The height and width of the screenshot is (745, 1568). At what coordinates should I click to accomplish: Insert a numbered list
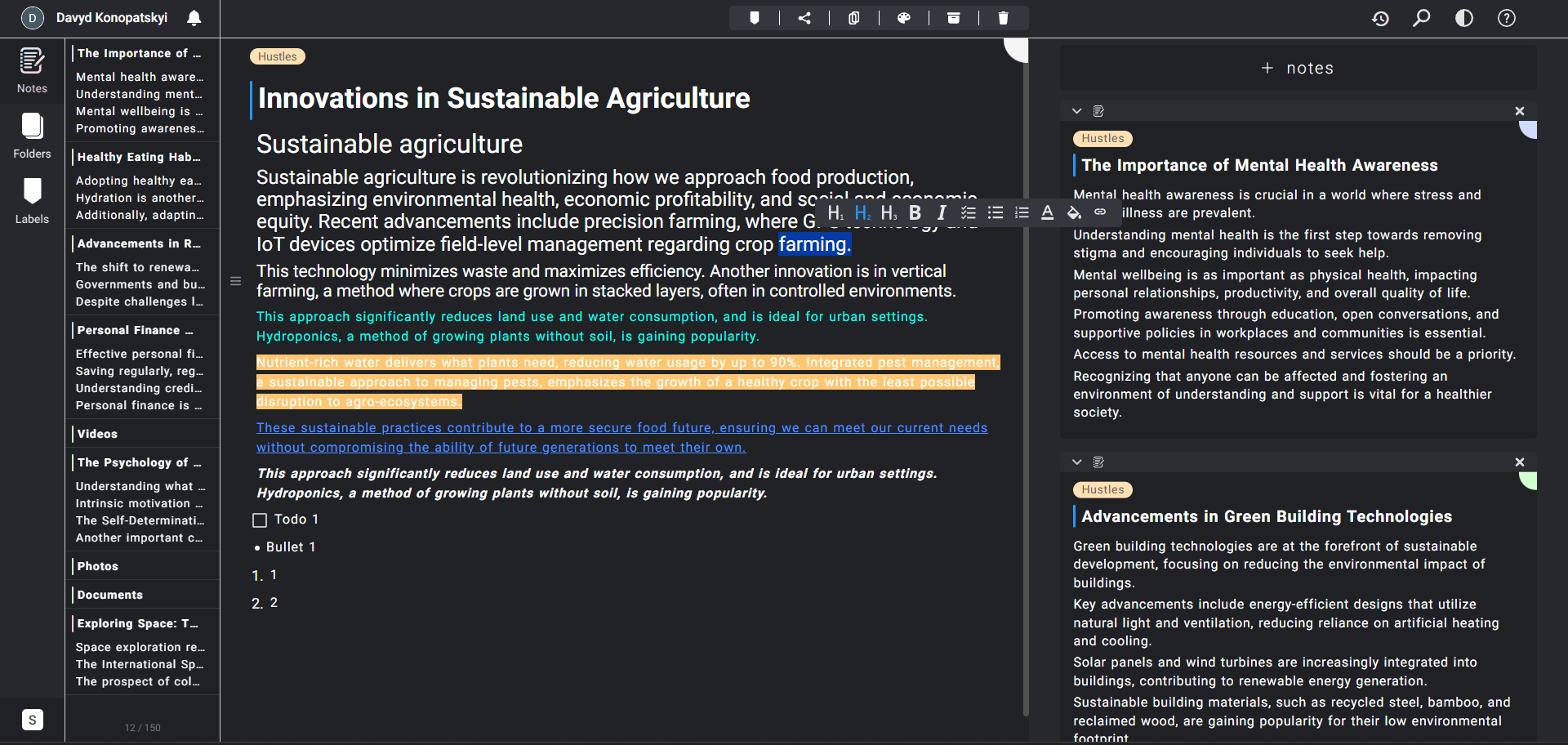1022,213
